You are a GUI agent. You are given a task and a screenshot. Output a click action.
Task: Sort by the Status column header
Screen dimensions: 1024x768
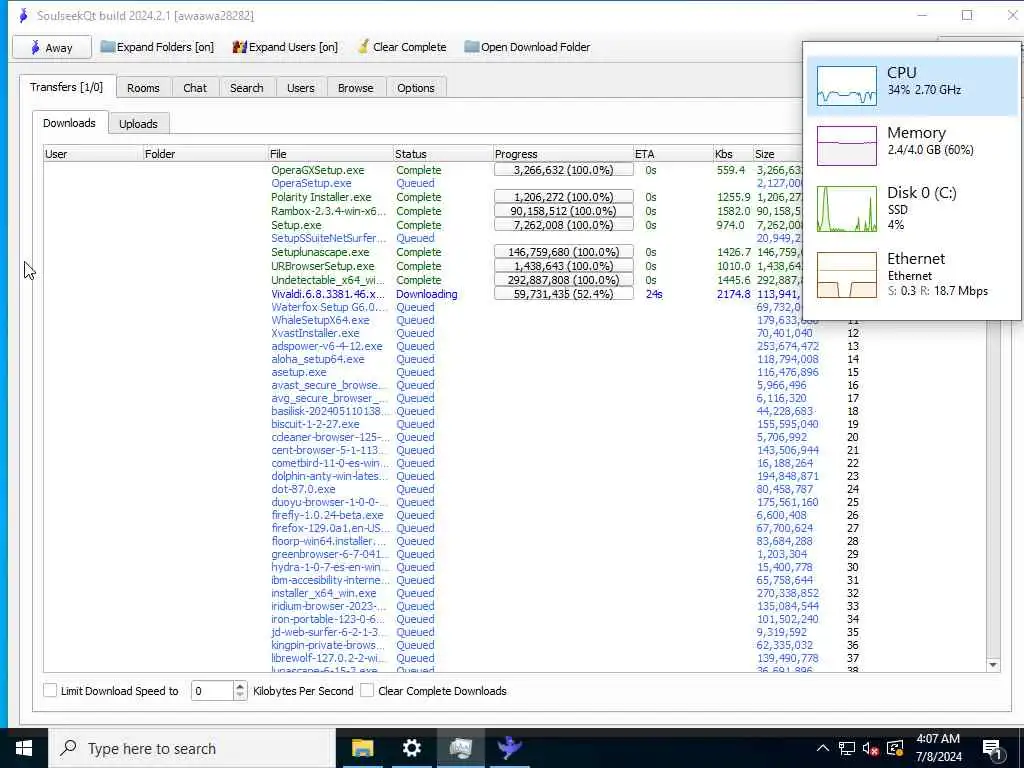click(443, 154)
